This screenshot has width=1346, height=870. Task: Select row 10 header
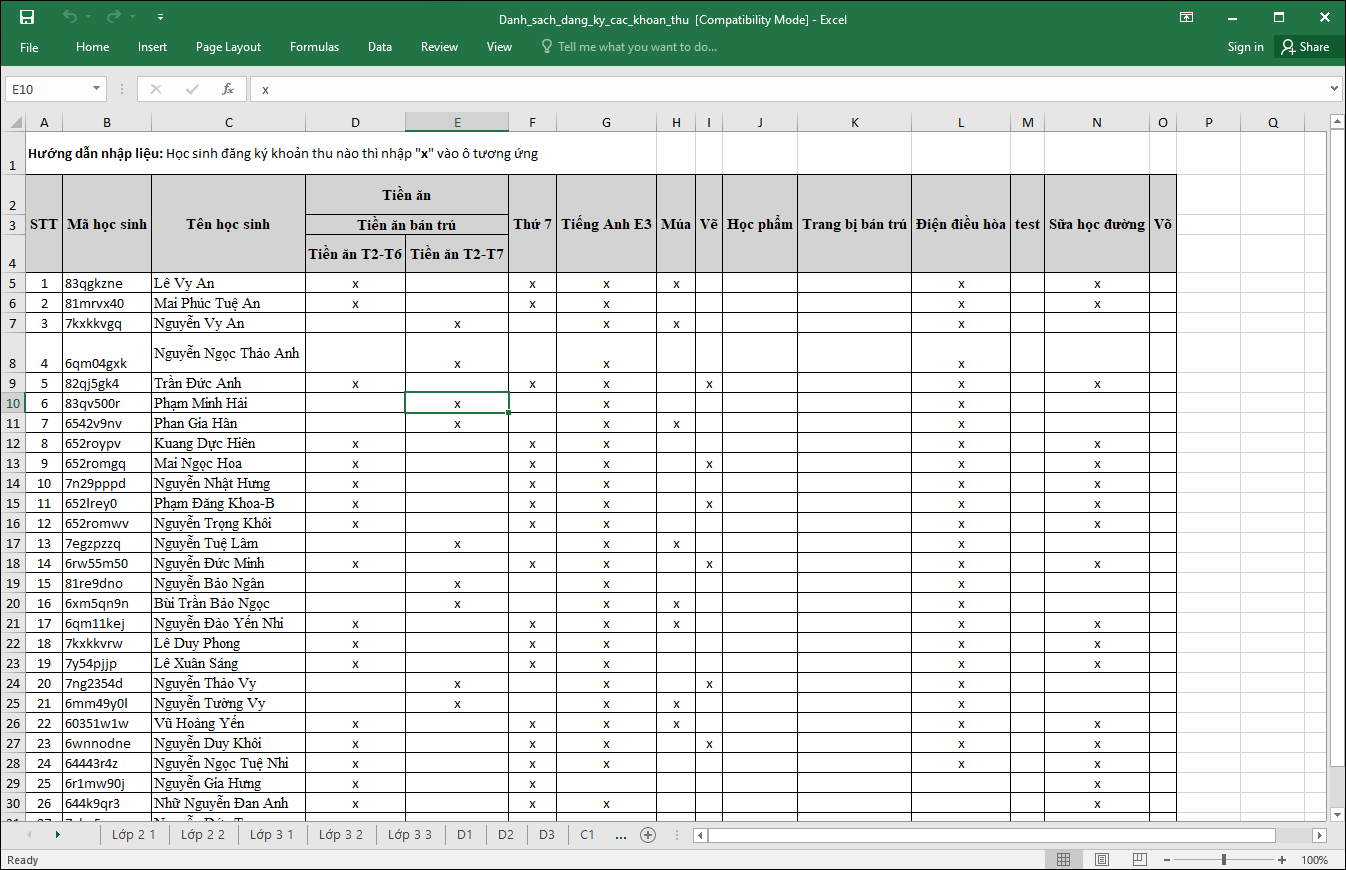tap(13, 403)
